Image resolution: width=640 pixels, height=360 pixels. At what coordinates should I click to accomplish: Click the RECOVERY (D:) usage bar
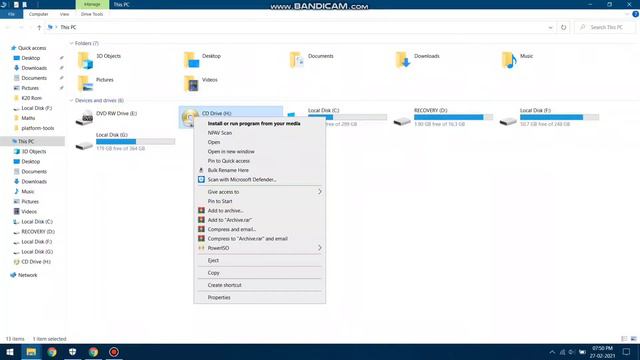(x=453, y=117)
